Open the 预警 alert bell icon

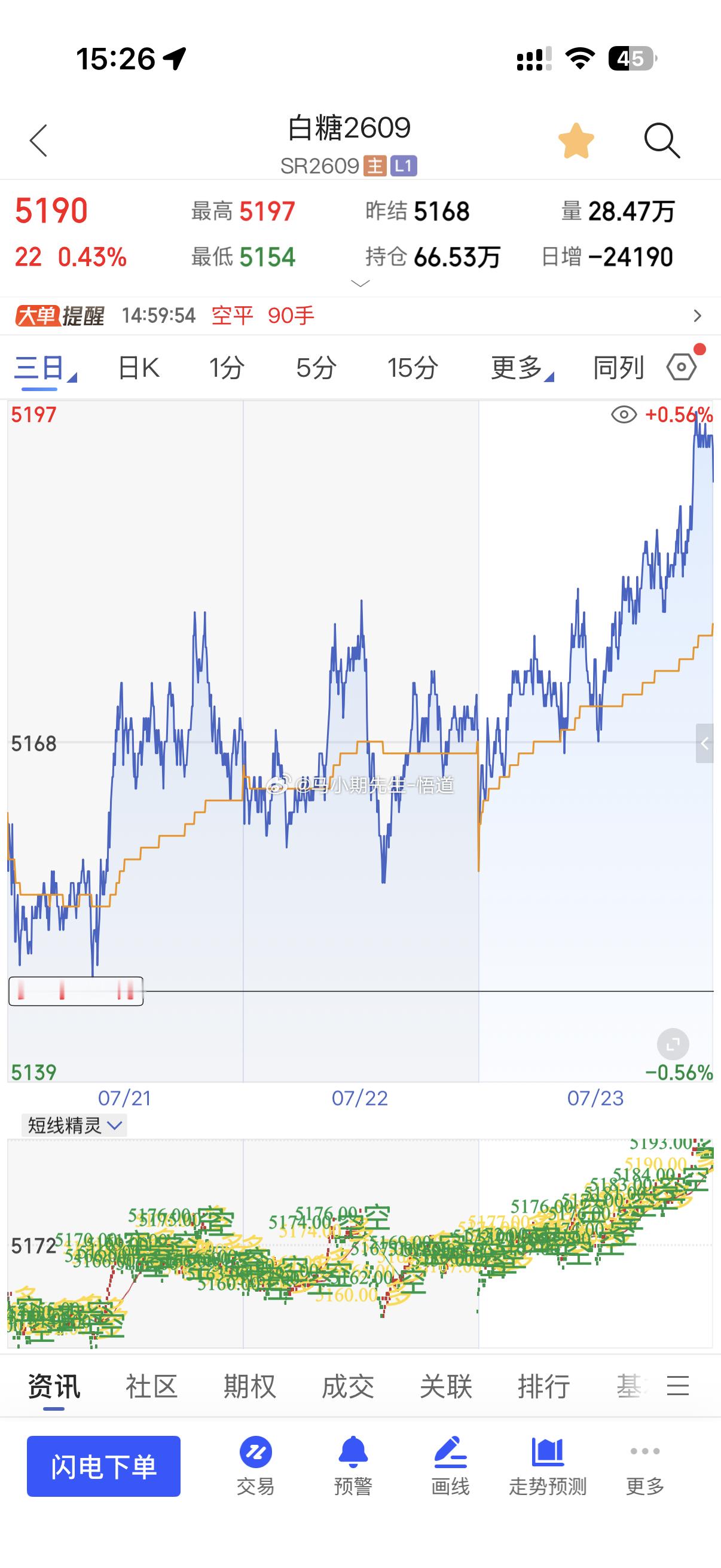pyautogui.click(x=353, y=1466)
